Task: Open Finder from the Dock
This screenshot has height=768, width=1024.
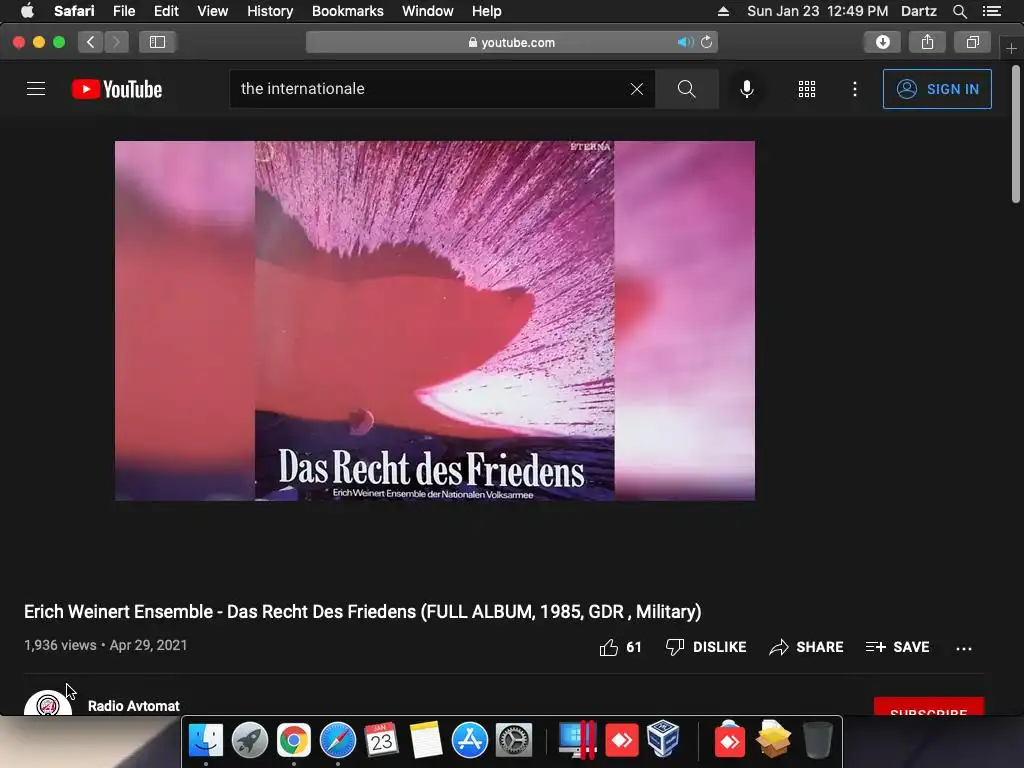Action: (206, 740)
